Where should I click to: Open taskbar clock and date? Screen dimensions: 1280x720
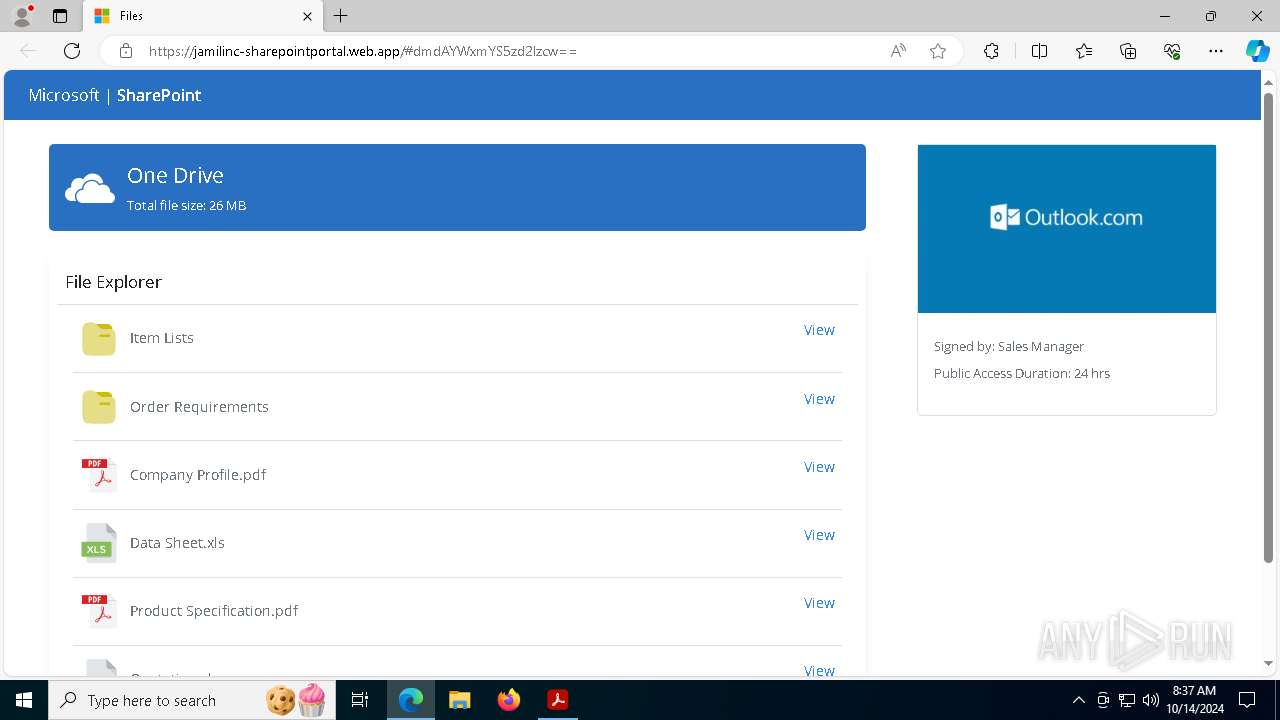point(1194,700)
